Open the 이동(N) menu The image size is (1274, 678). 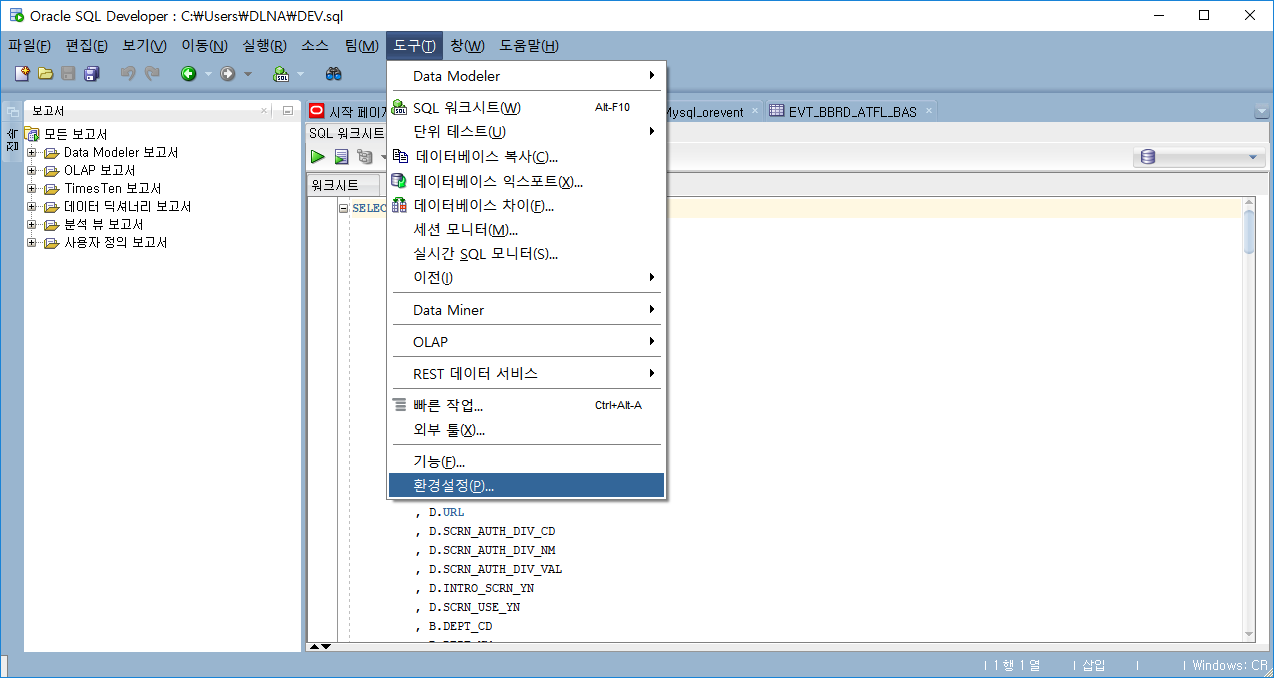204,46
